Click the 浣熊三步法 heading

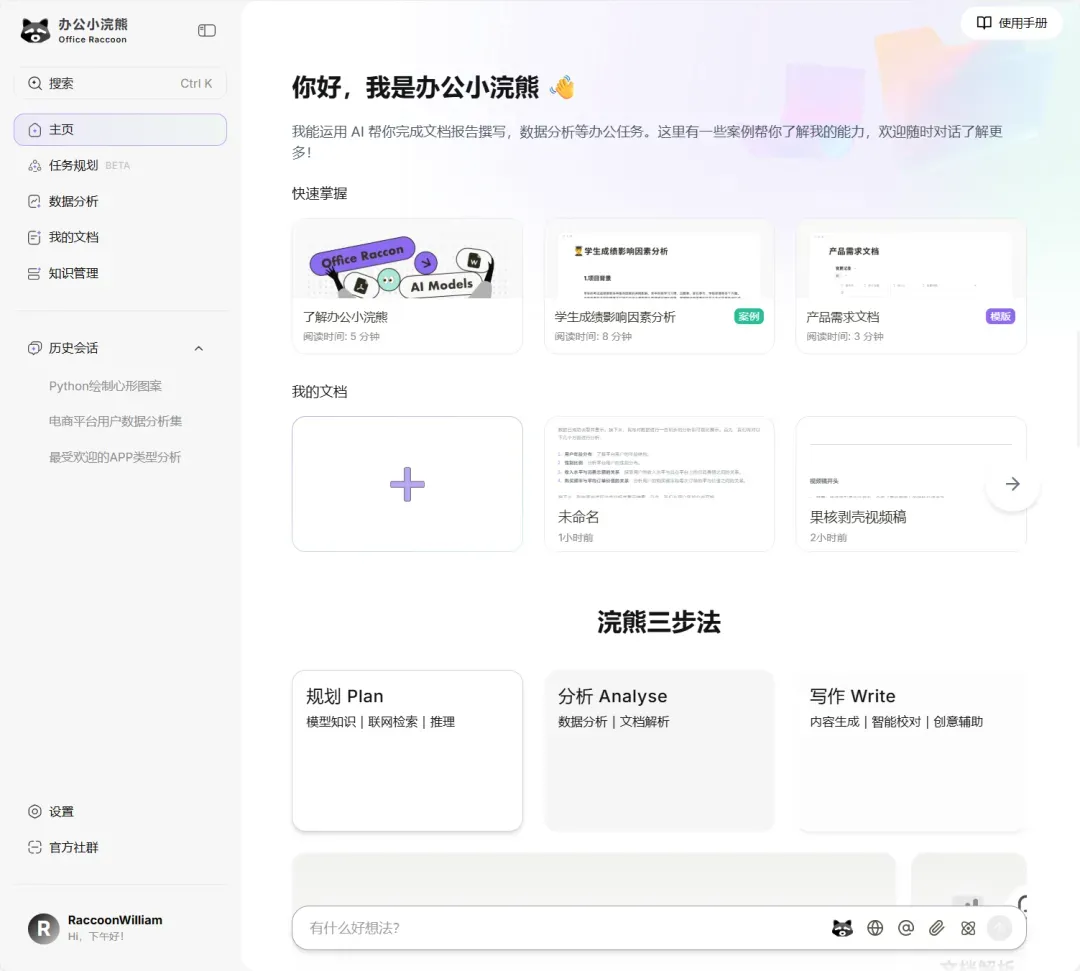(659, 622)
